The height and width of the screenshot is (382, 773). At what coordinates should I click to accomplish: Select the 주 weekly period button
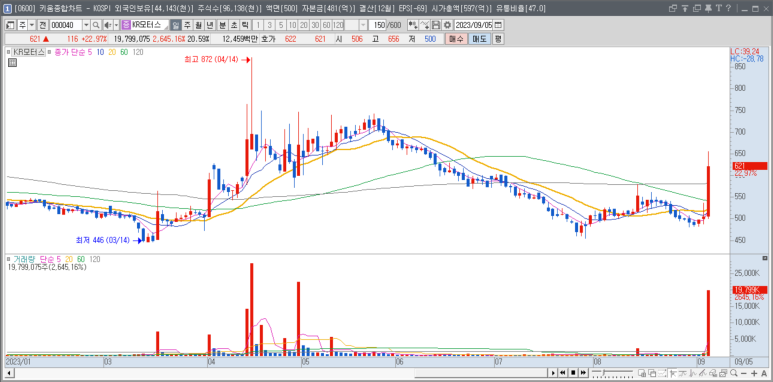186,25
